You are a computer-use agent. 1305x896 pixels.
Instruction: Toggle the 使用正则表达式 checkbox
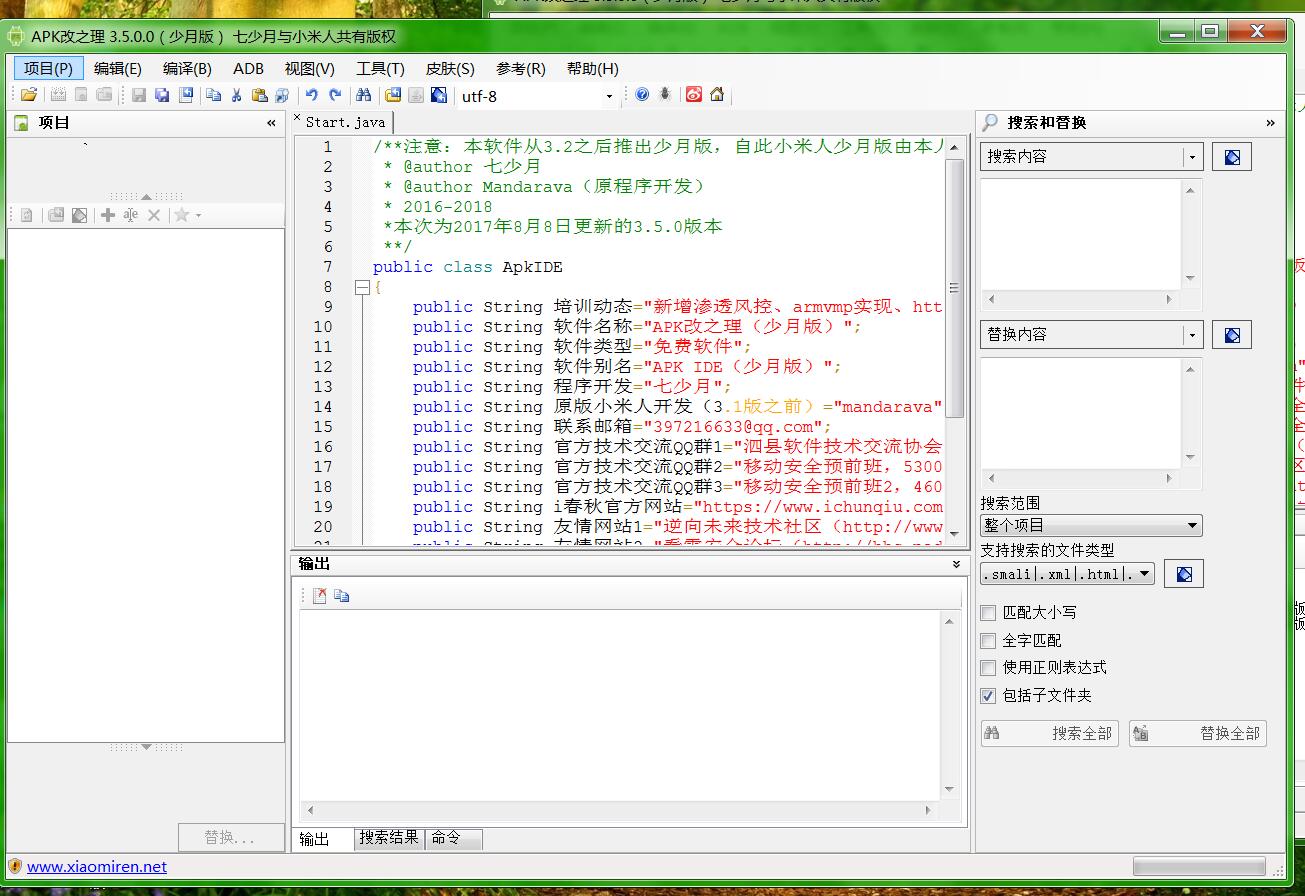tap(988, 668)
